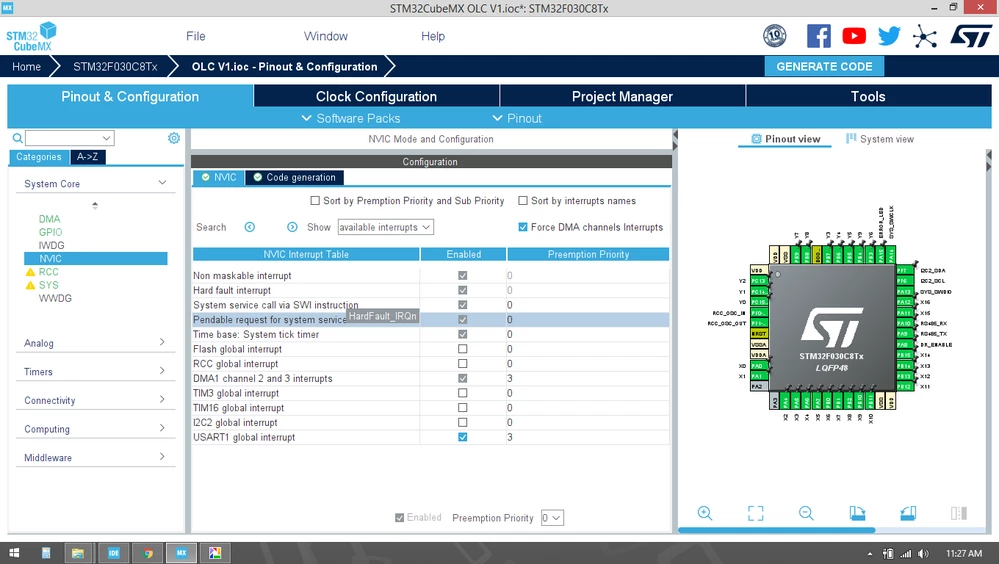999x564 pixels.
Task: Click the Twitter bird icon
Action: (889, 36)
